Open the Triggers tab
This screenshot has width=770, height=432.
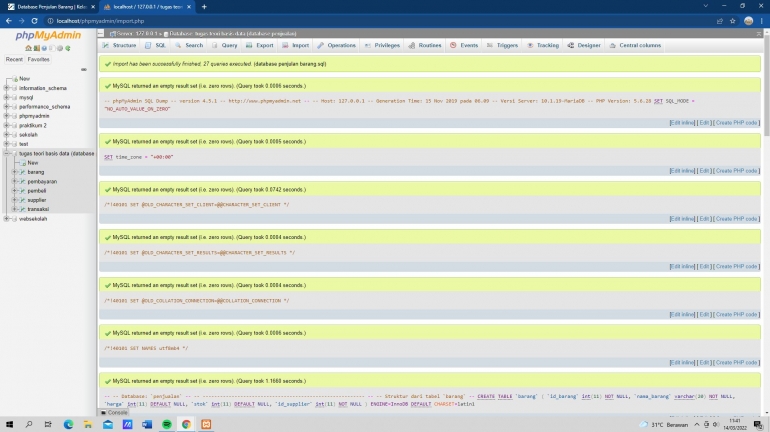pyautogui.click(x=502, y=45)
